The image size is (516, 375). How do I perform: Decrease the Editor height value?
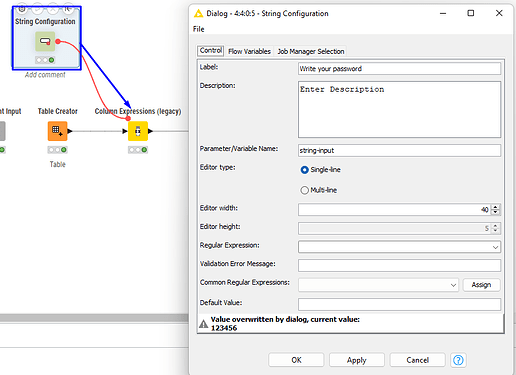(495, 231)
